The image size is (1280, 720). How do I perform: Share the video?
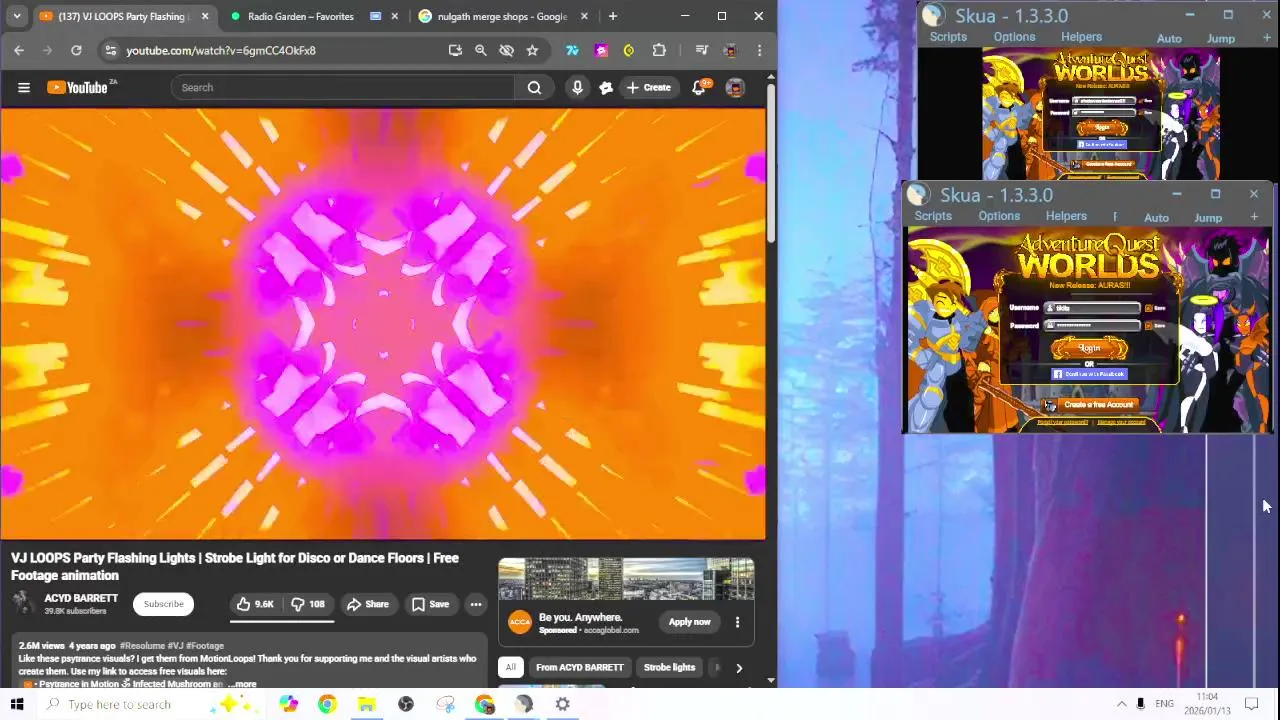pyautogui.click(x=367, y=604)
